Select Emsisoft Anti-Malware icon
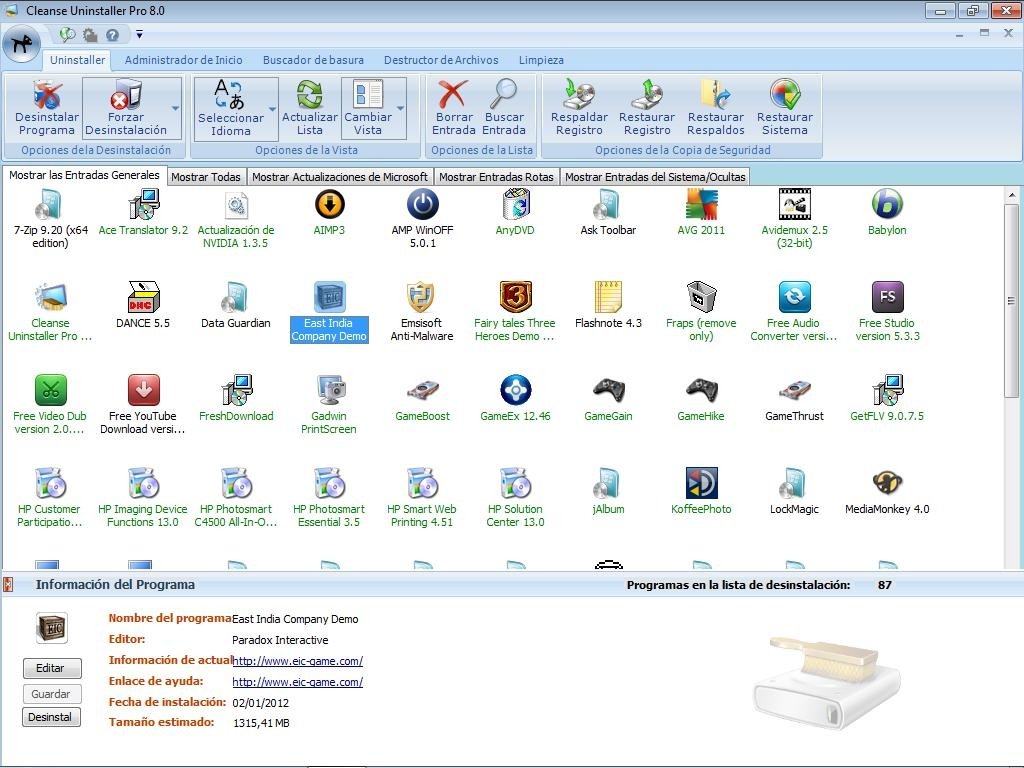 pyautogui.click(x=421, y=297)
